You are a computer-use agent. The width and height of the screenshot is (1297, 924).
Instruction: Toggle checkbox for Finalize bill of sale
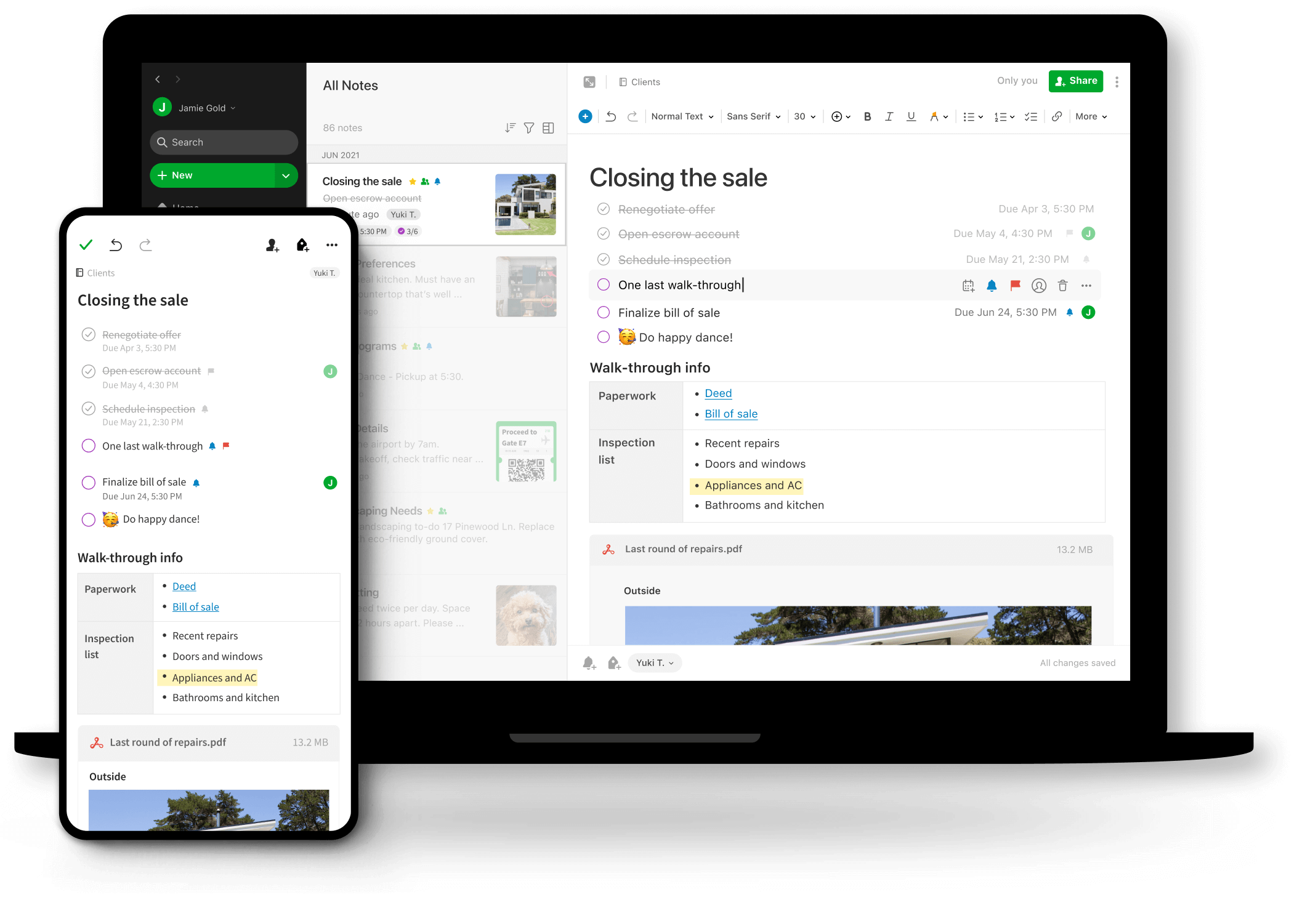601,312
